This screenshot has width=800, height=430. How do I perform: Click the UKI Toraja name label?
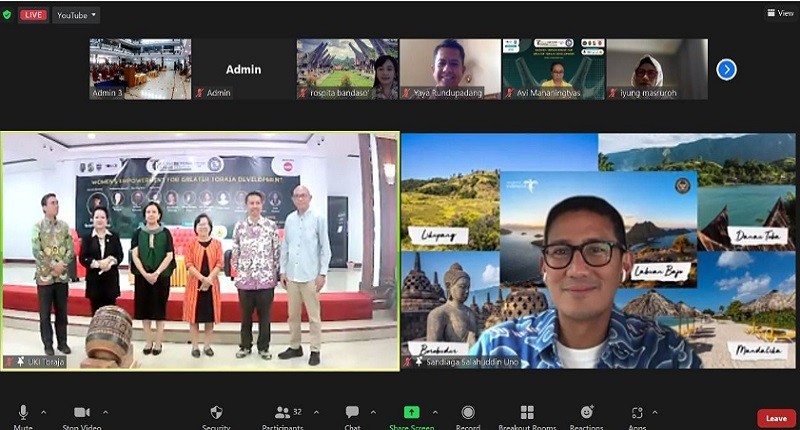click(46, 362)
